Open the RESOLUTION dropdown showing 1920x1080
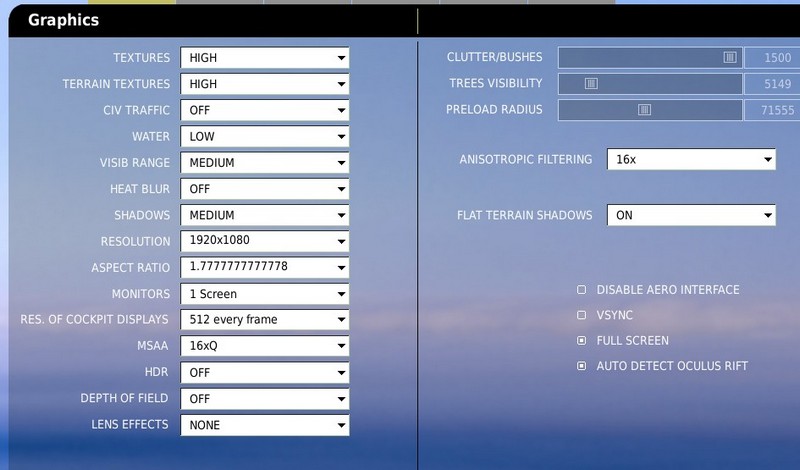The image size is (800, 470). [x=264, y=241]
